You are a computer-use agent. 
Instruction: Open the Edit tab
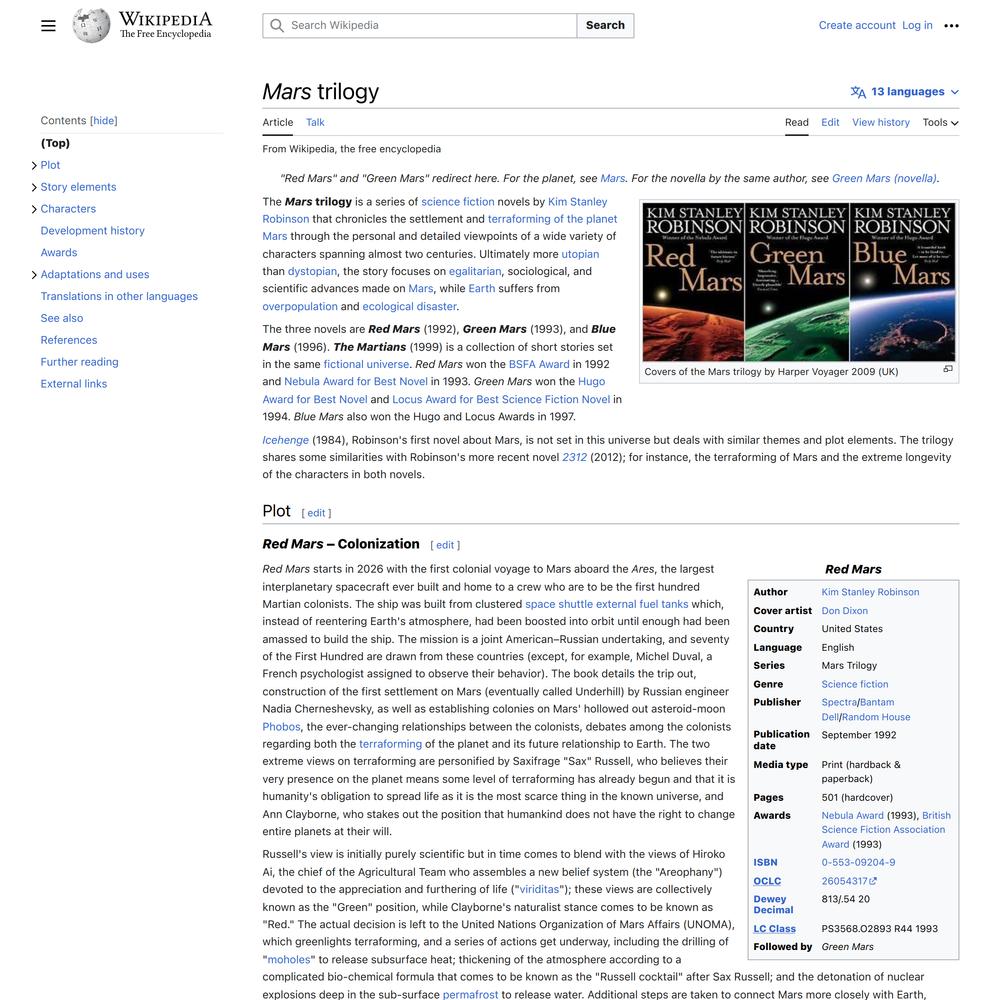830,122
